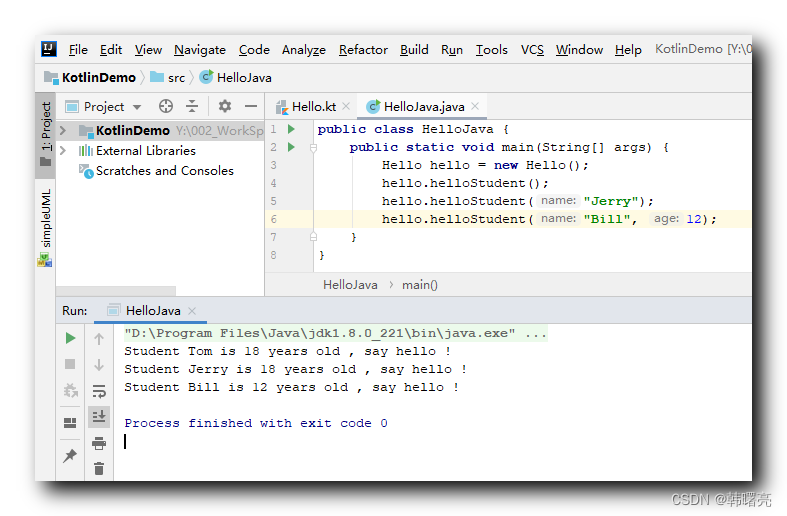Open the View menu
Screen dimensions: 787x516
[148, 50]
